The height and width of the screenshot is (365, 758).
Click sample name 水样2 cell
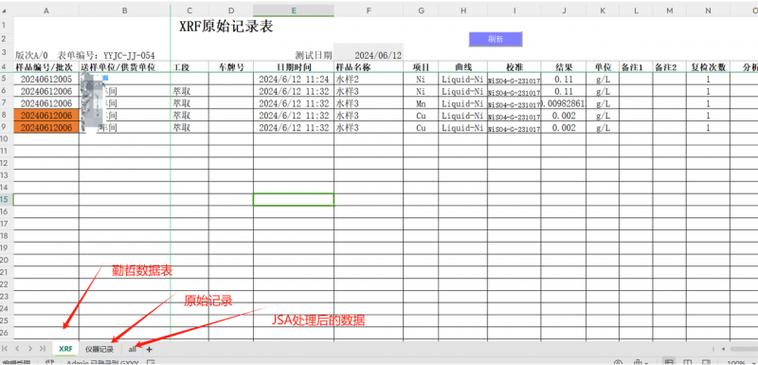[368, 79]
